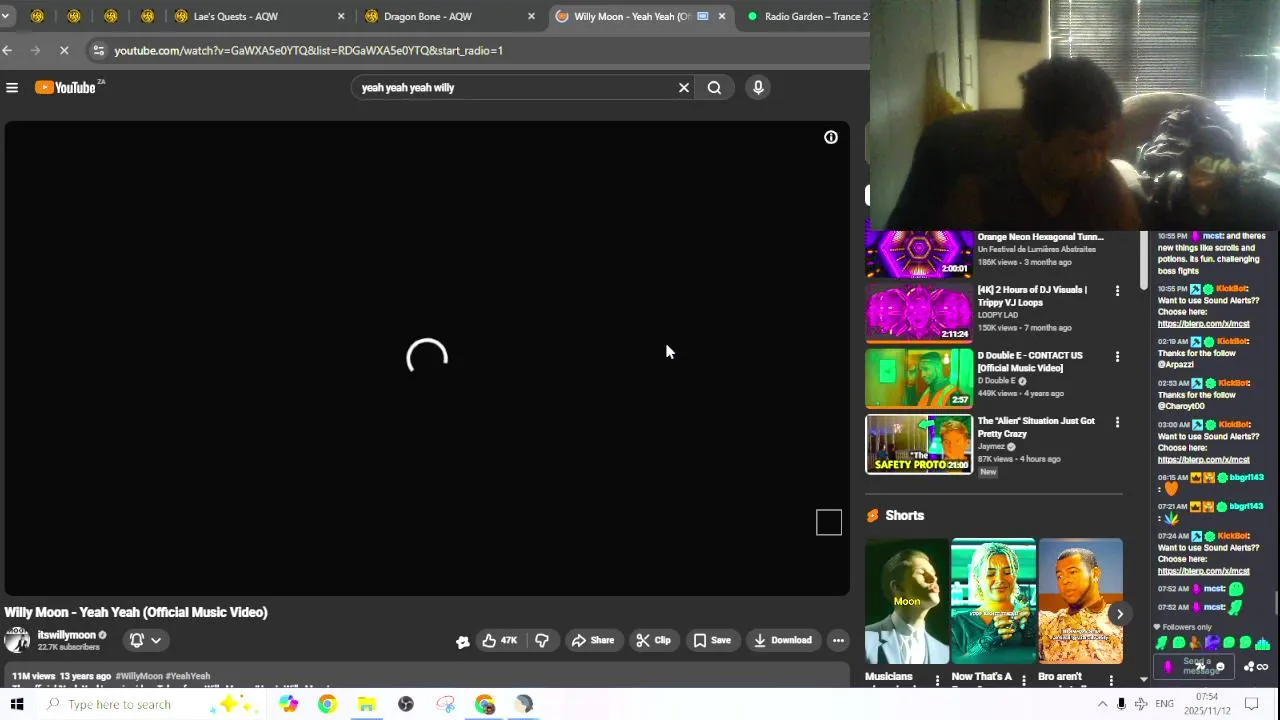Open options menu for The Alien Situation video
Viewport: 1280px width, 720px height.
click(x=1117, y=422)
